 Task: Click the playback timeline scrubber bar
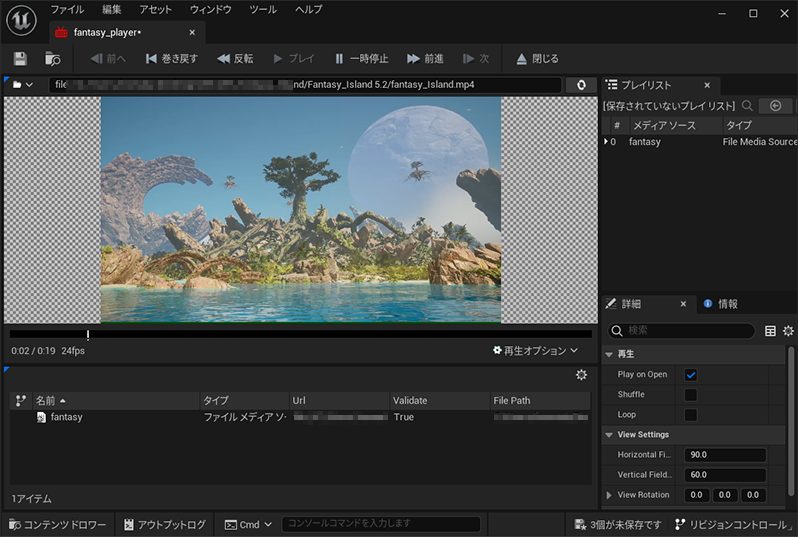[x=300, y=334]
